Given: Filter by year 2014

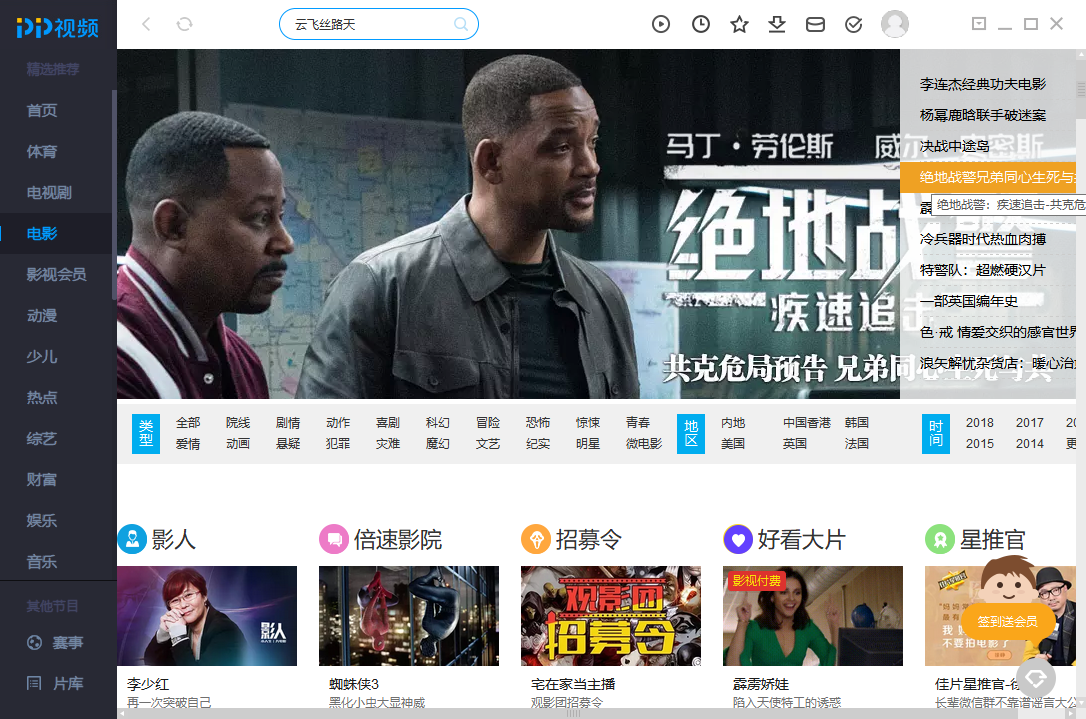Looking at the screenshot, I should point(1030,443).
